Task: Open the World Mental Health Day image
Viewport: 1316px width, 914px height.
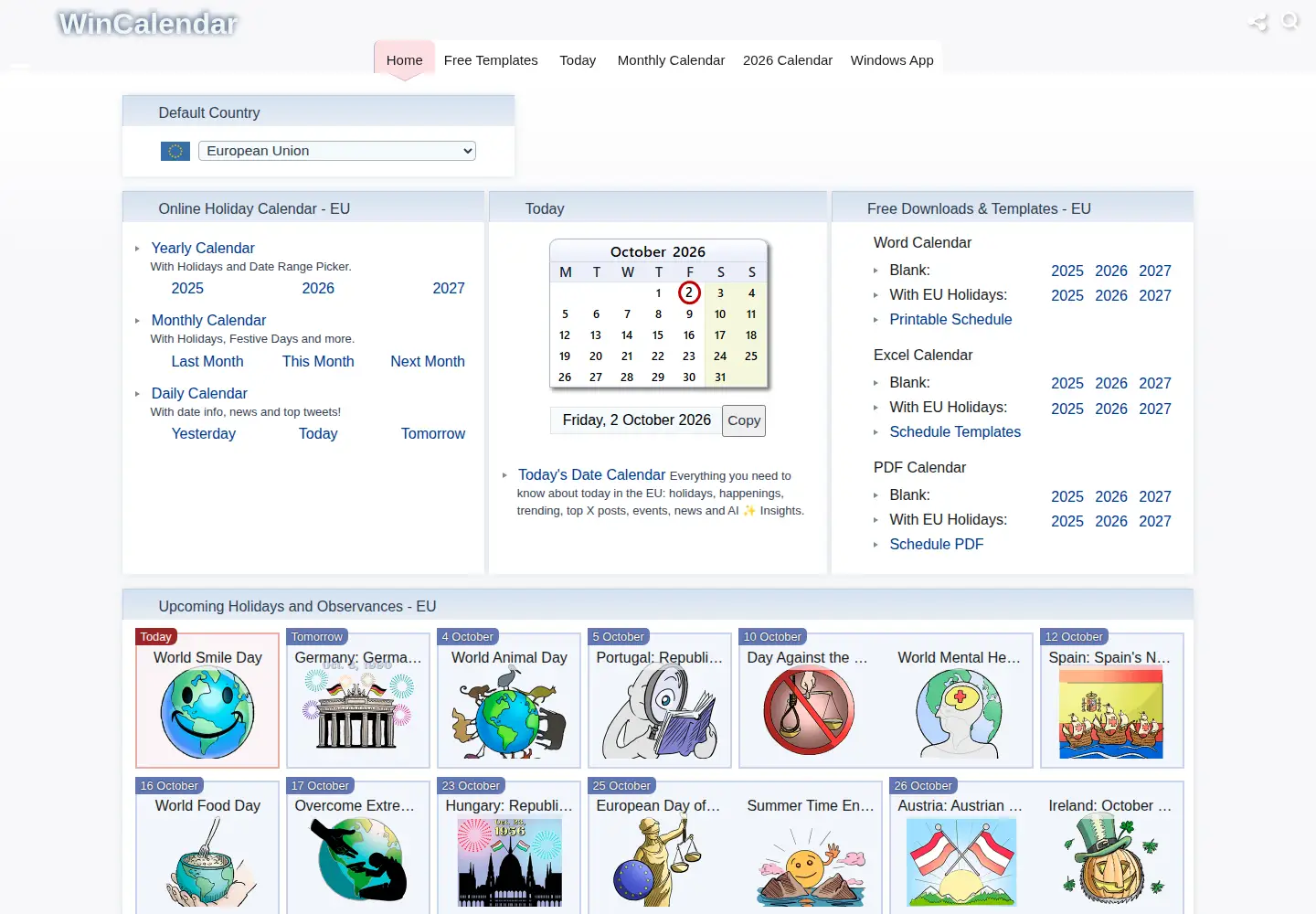Action: coord(960,713)
